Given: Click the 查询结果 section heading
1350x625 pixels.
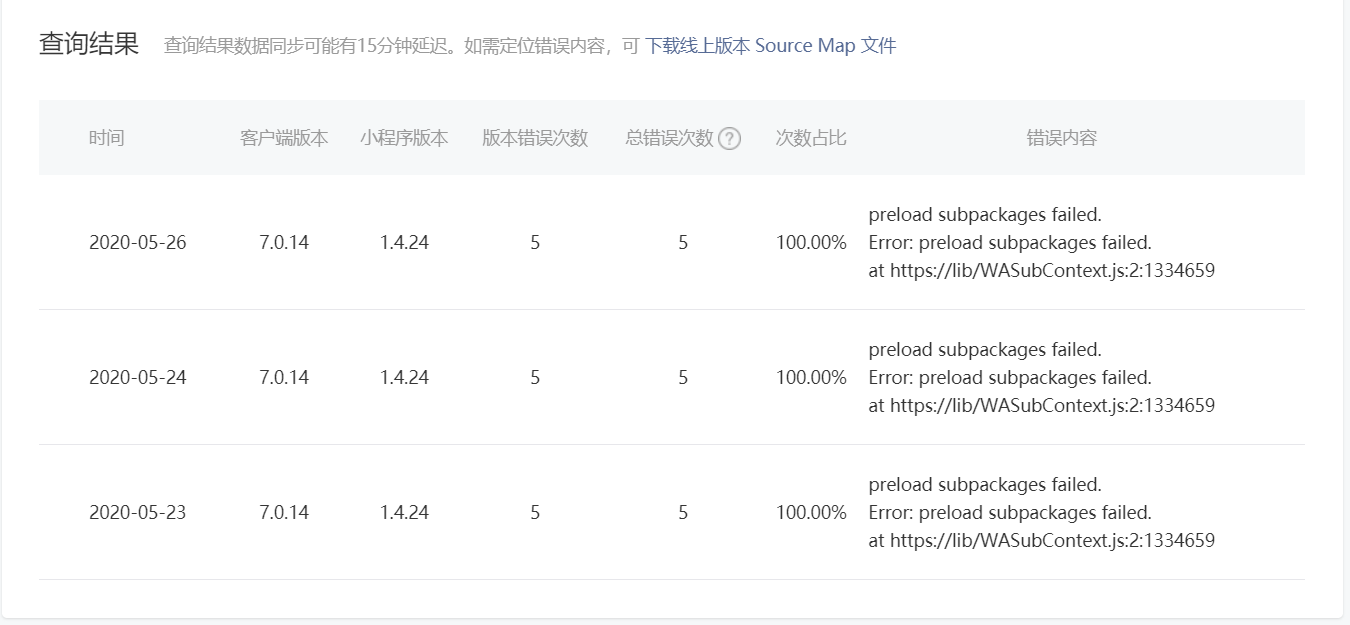Looking at the screenshot, I should pyautogui.click(x=89, y=45).
